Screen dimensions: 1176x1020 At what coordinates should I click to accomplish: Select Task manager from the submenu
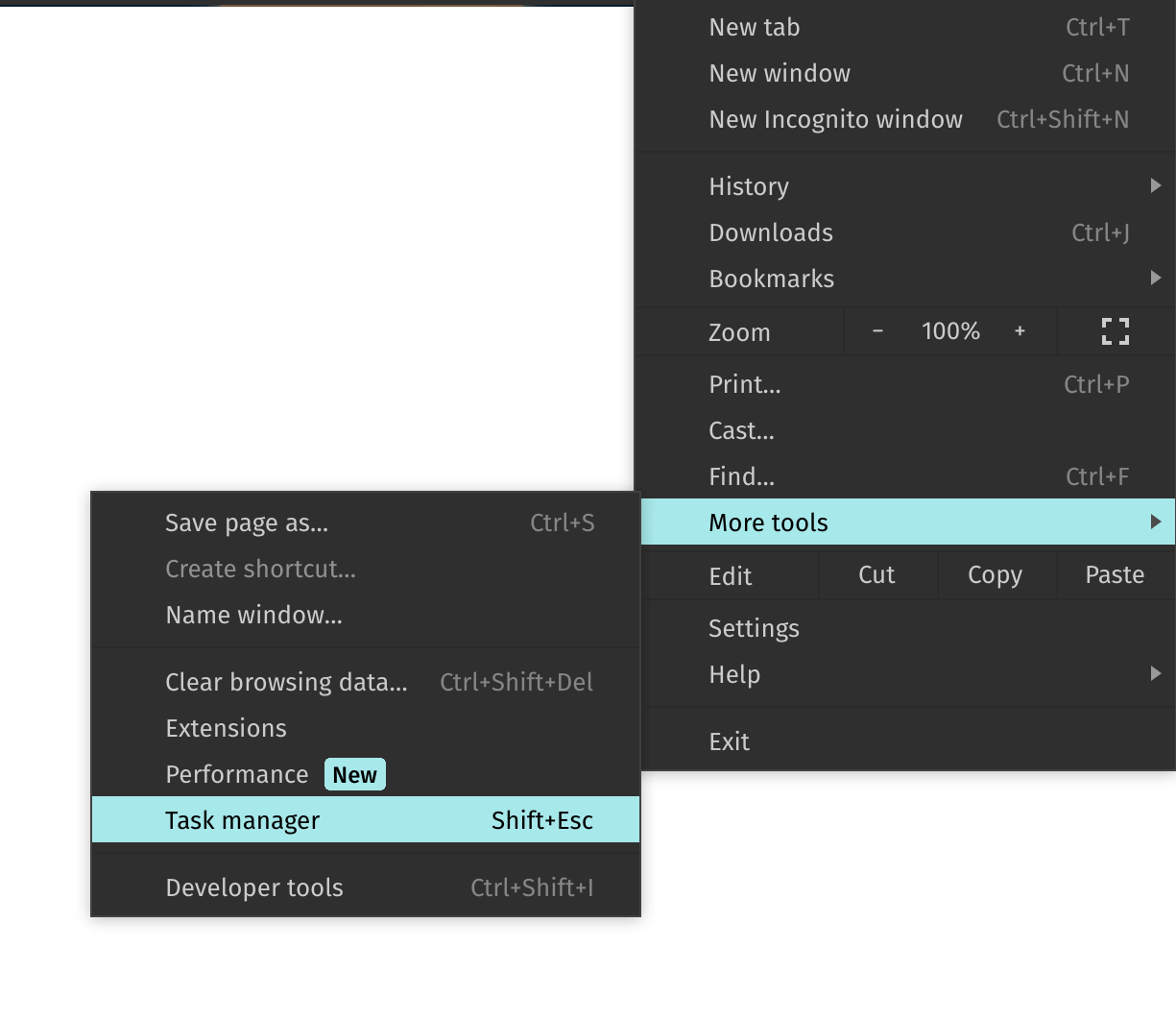(x=242, y=819)
